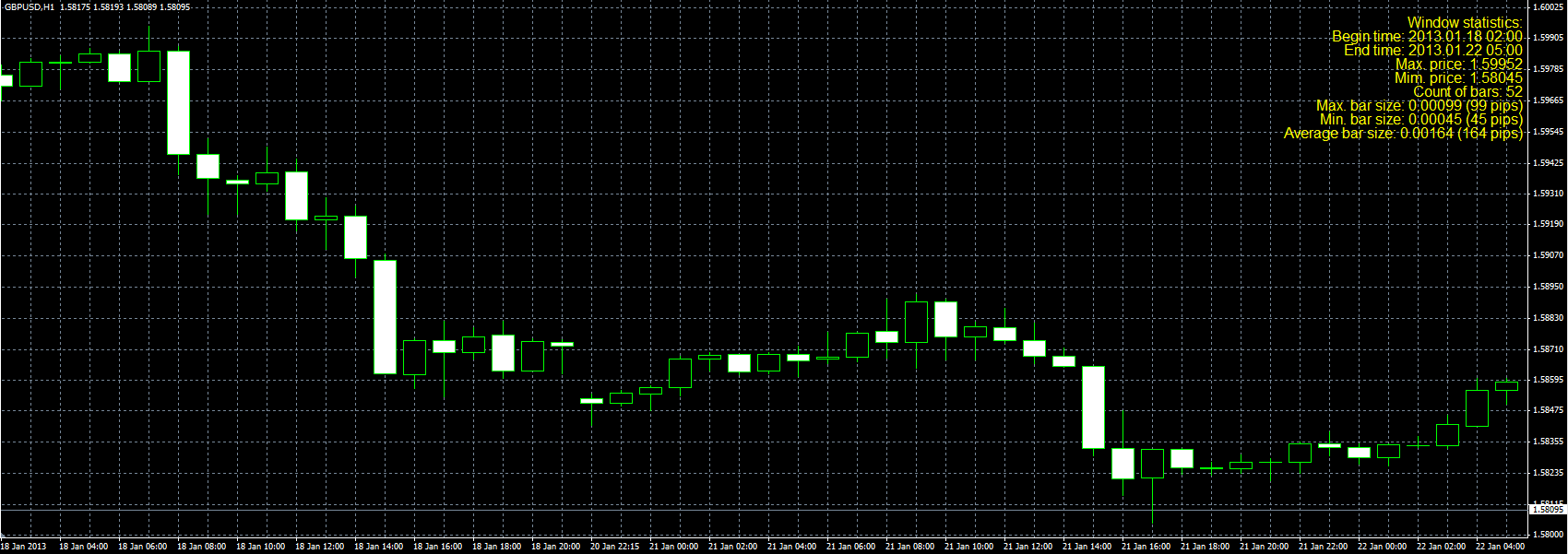Click price scale label 1.59425
The image size is (1568, 554).
pos(1549,162)
